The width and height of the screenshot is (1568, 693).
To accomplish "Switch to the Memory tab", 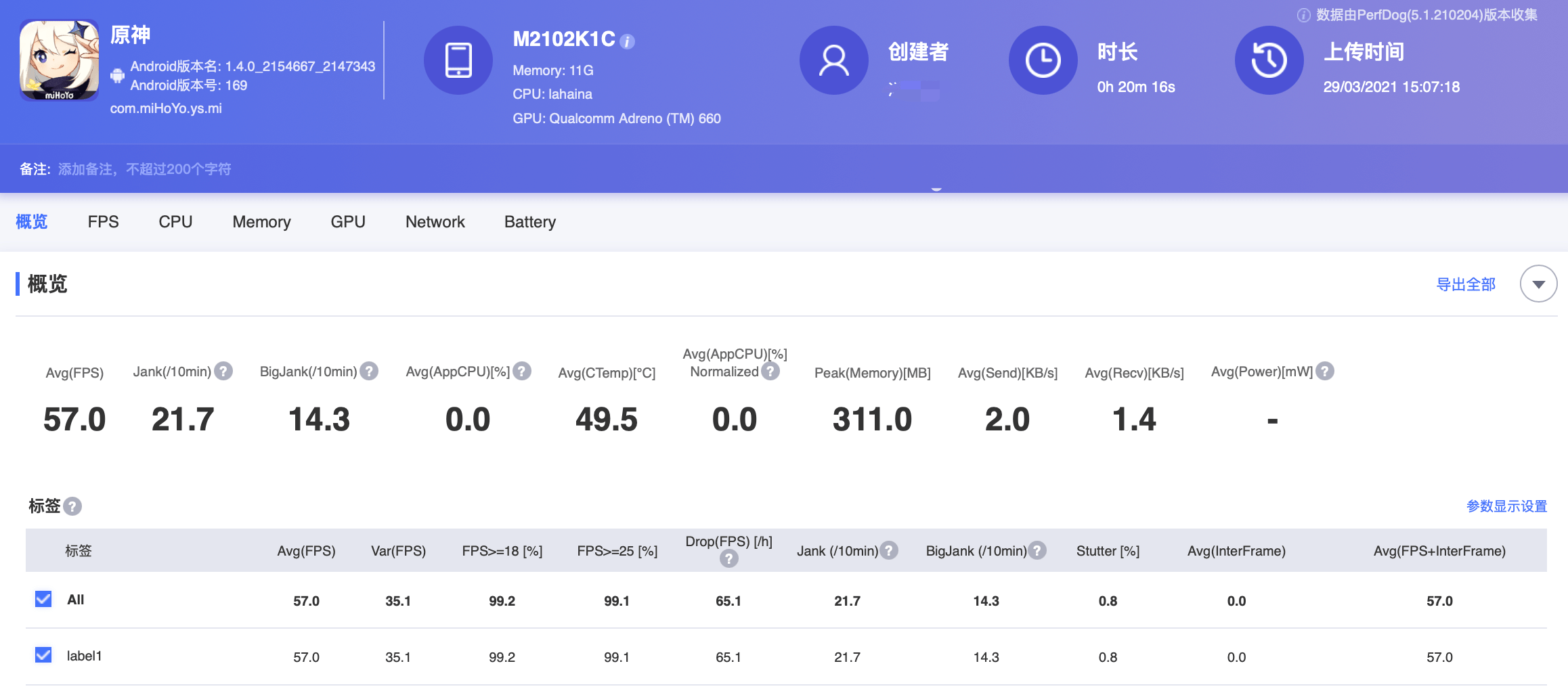I will pyautogui.click(x=261, y=222).
